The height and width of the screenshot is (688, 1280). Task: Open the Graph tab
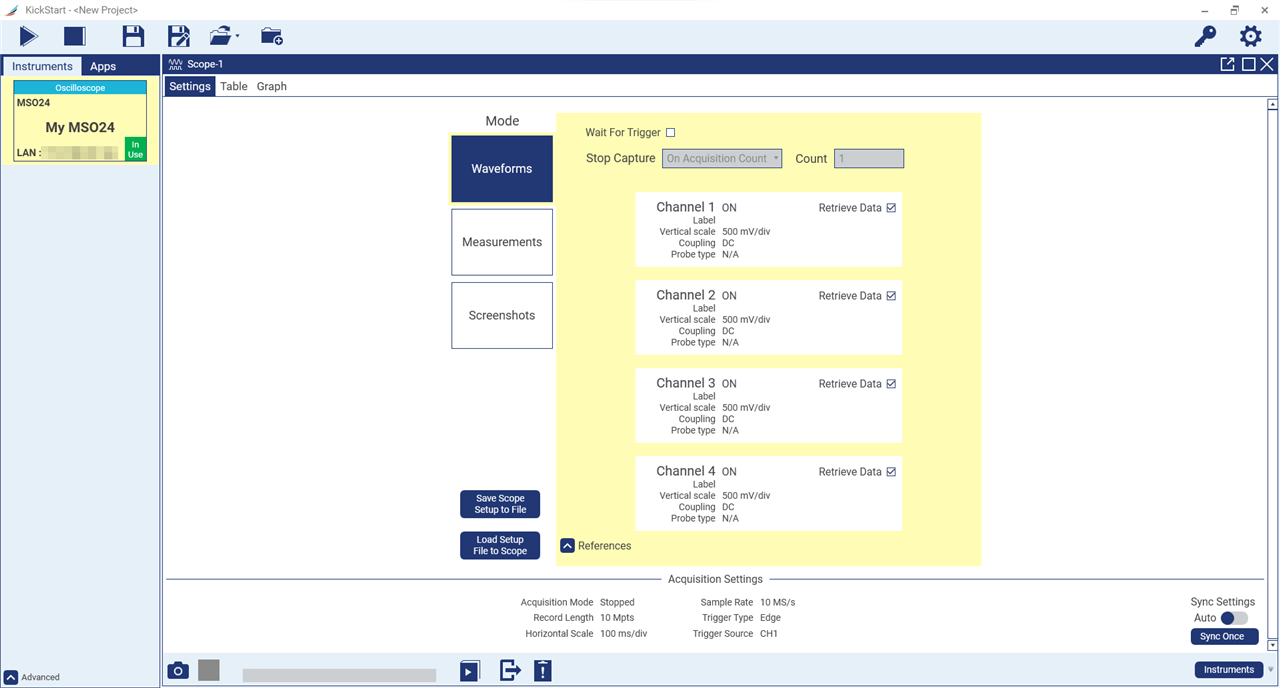point(272,86)
